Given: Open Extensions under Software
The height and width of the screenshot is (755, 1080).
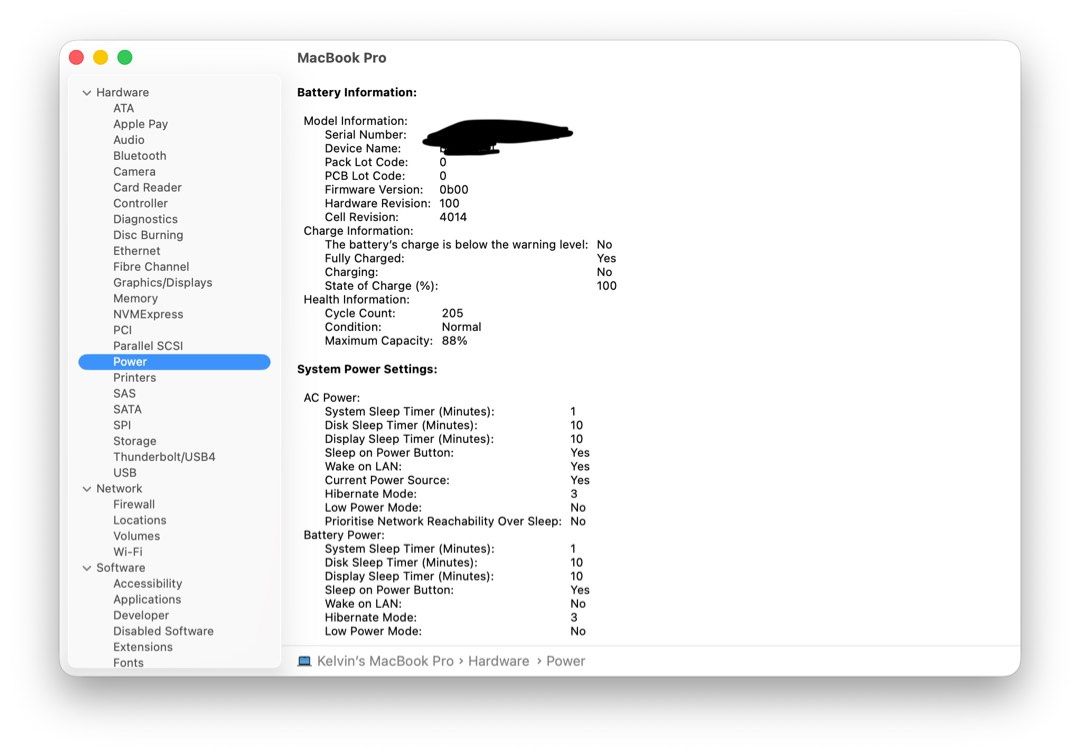Looking at the screenshot, I should [143, 647].
